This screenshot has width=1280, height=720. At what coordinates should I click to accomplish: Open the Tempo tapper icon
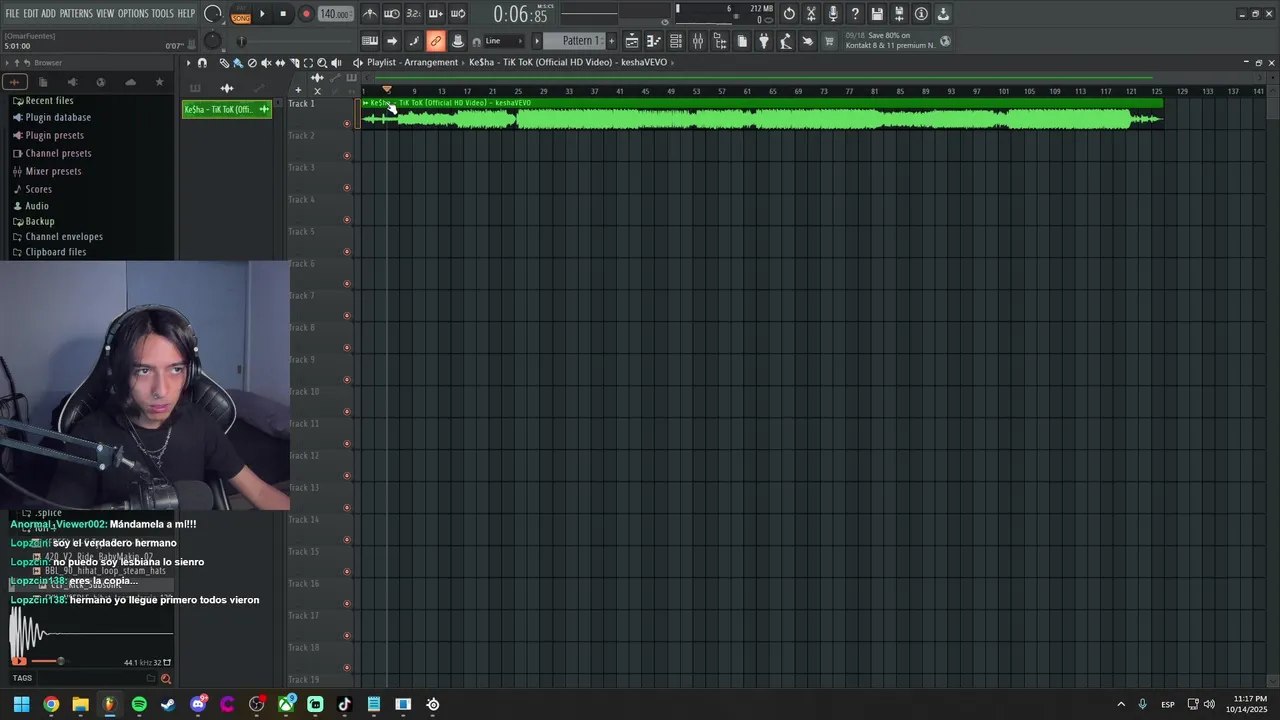click(786, 41)
